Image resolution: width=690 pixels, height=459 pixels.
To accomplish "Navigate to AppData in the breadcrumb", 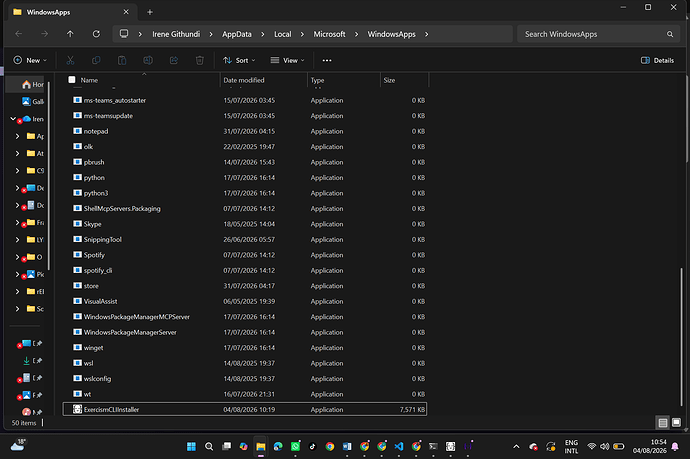I will pos(237,34).
